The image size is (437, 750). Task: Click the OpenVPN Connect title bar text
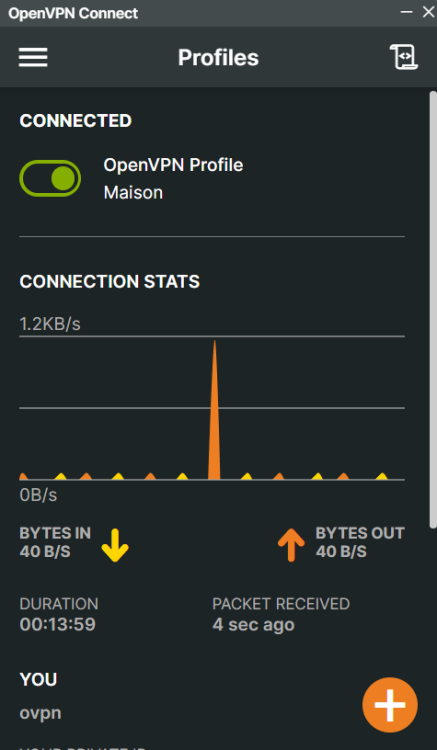(x=73, y=13)
